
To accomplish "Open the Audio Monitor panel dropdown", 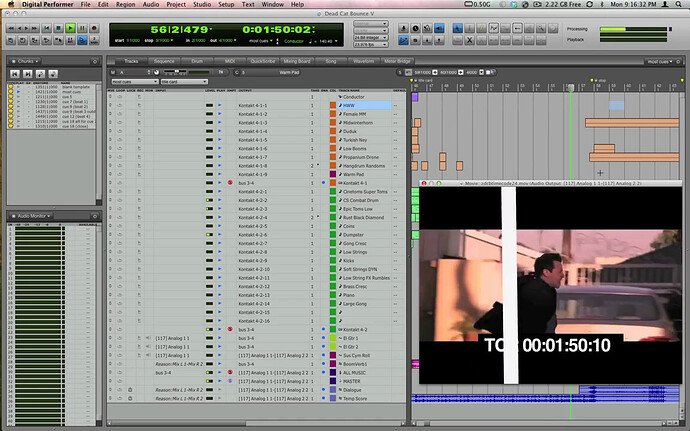I will (31, 216).
